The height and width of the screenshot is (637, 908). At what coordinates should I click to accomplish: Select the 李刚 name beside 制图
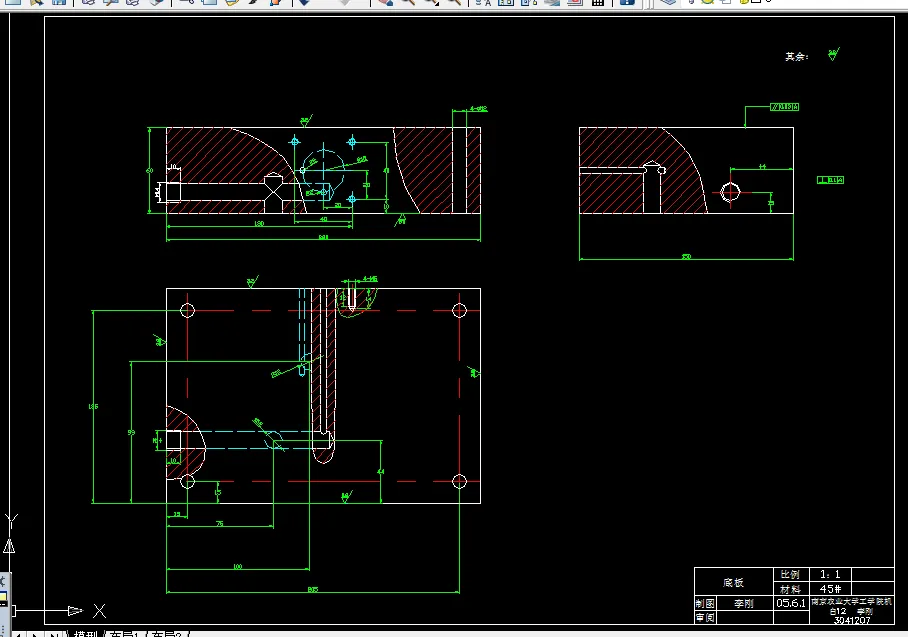point(744,603)
